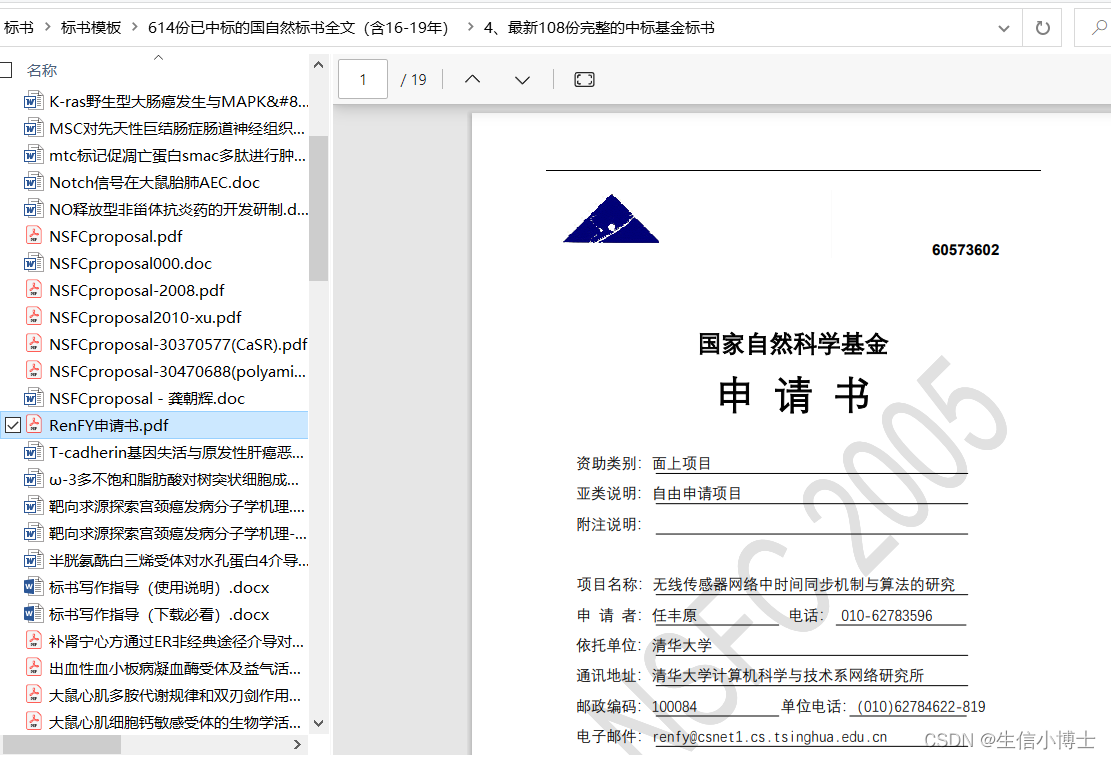Viewport: 1111px width, 759px height.
Task: Click the docx icon of 标书写作指导（下载必看）
Action: click(x=33, y=614)
